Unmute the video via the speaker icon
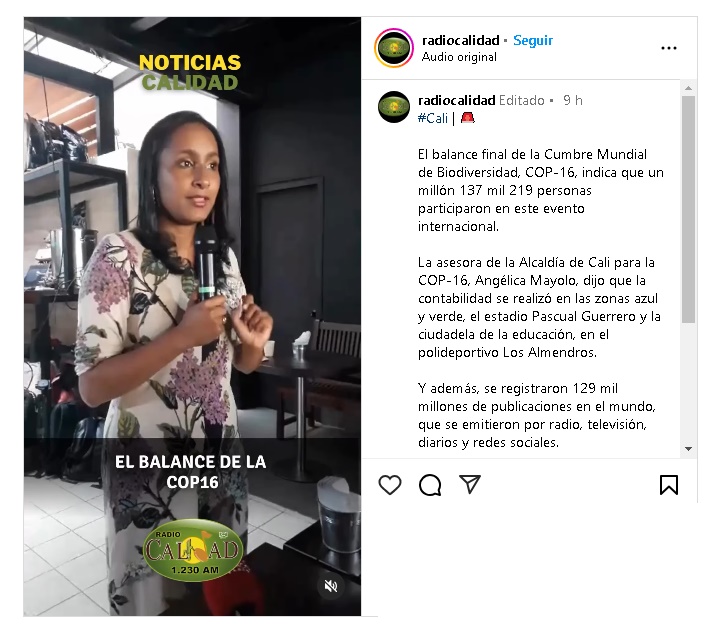This screenshot has height=628, width=711. (x=331, y=586)
